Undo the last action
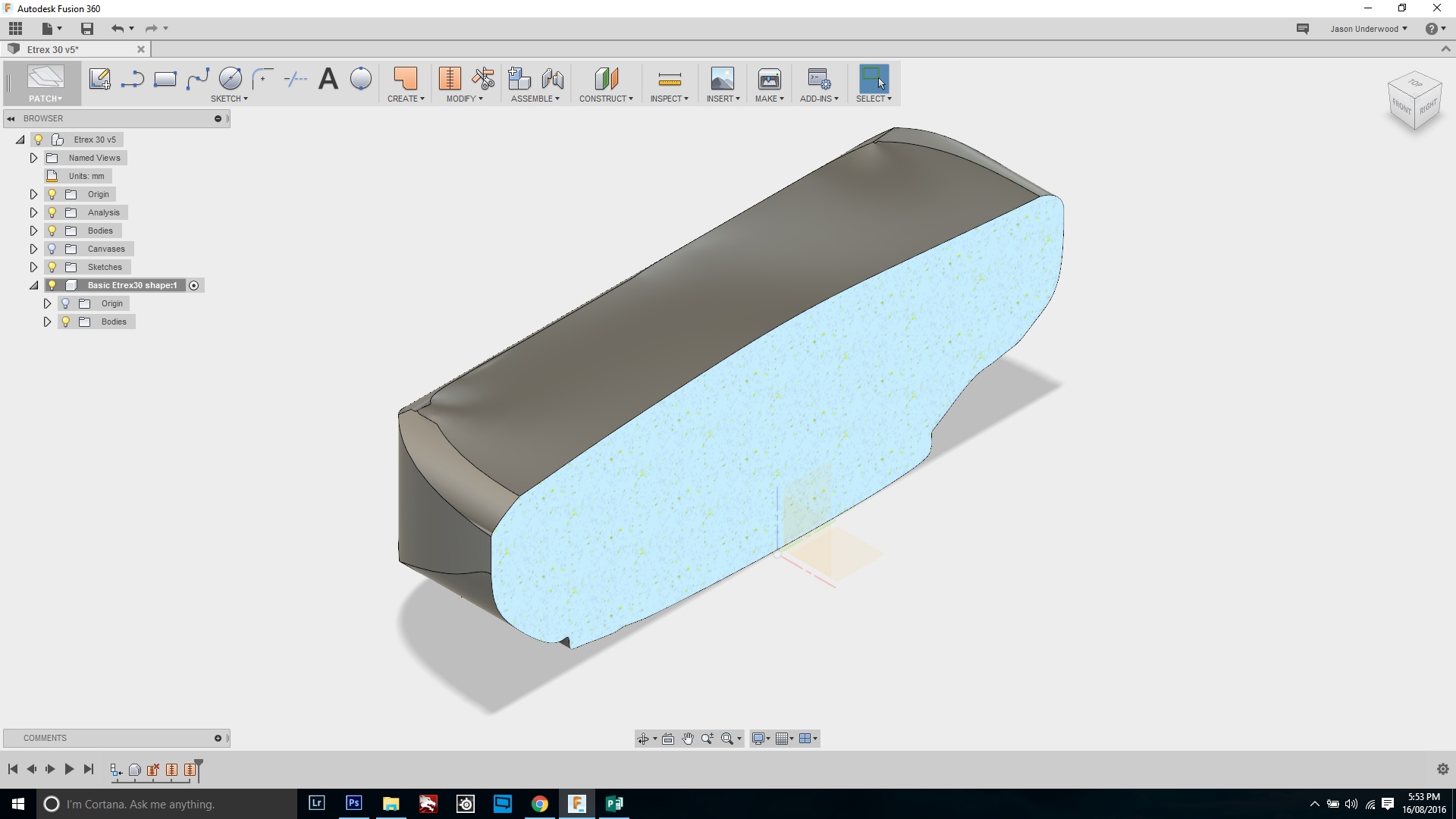This screenshot has height=819, width=1456. pyautogui.click(x=118, y=28)
